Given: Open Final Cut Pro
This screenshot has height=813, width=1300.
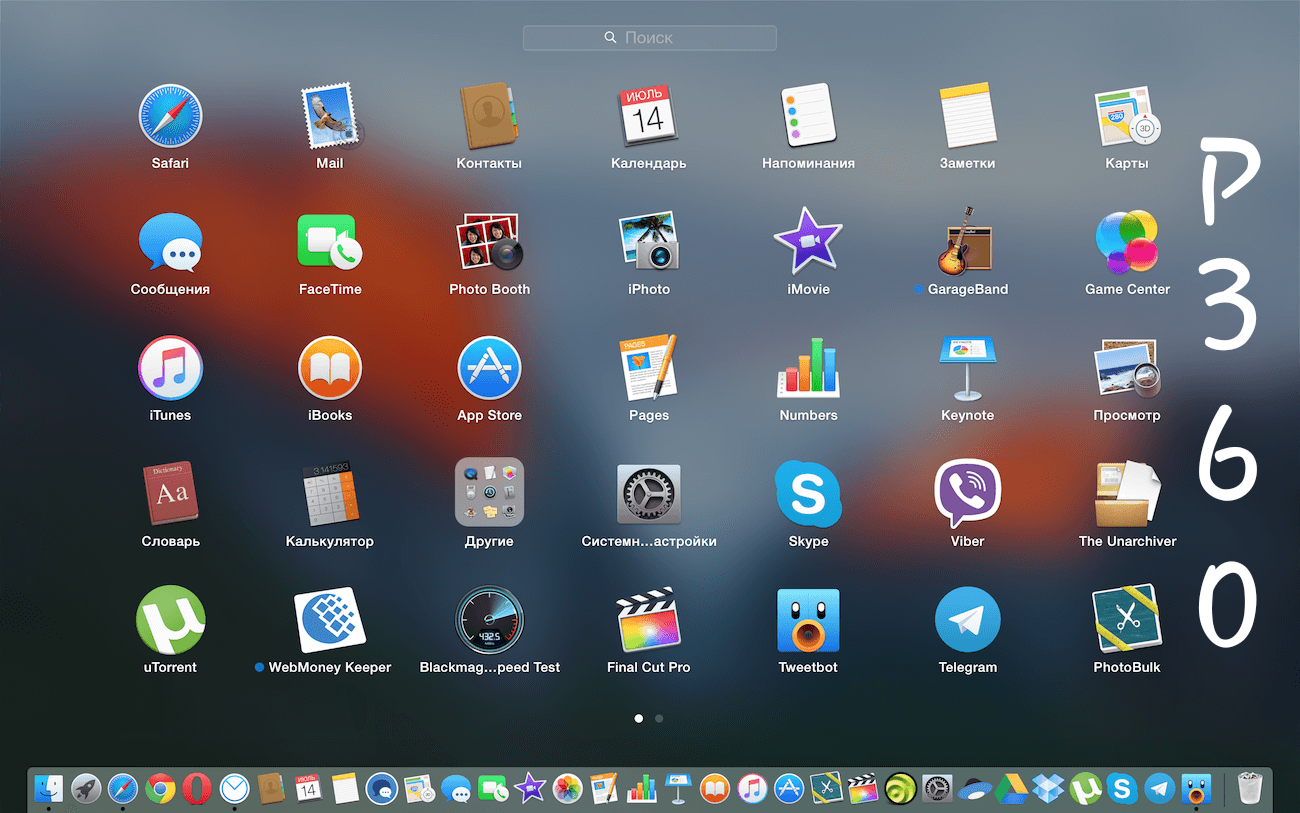Looking at the screenshot, I should (648, 618).
